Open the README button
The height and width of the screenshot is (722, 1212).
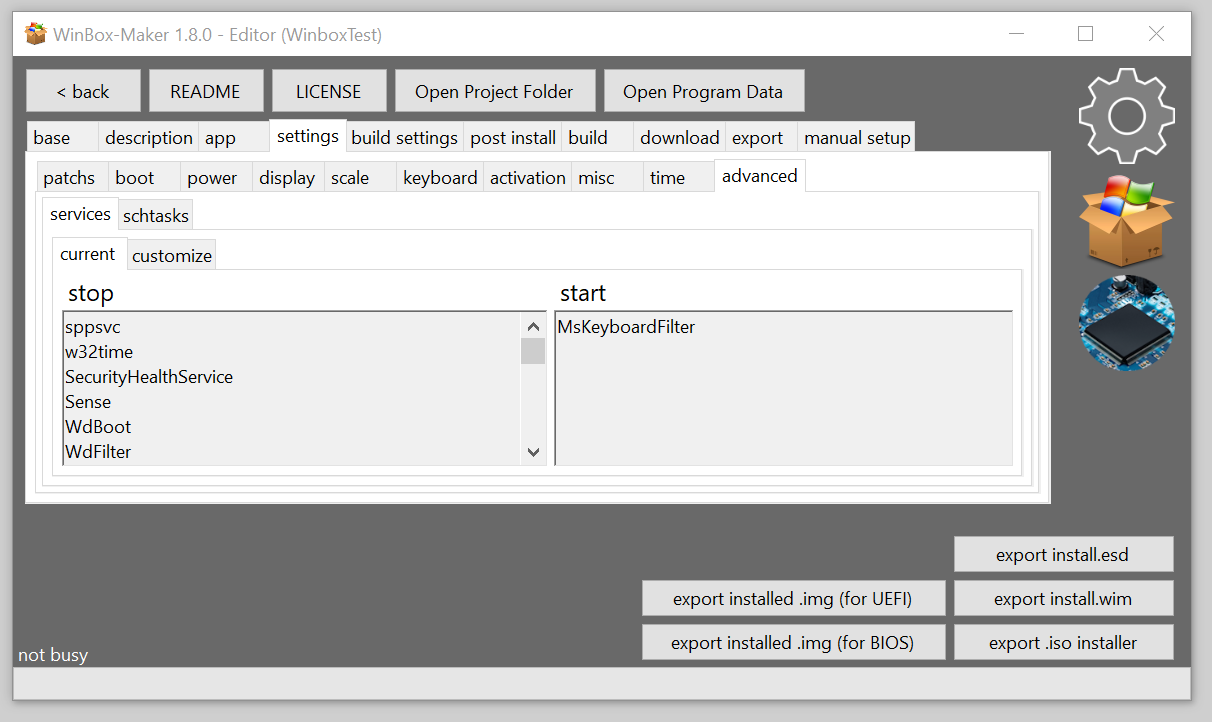206,91
